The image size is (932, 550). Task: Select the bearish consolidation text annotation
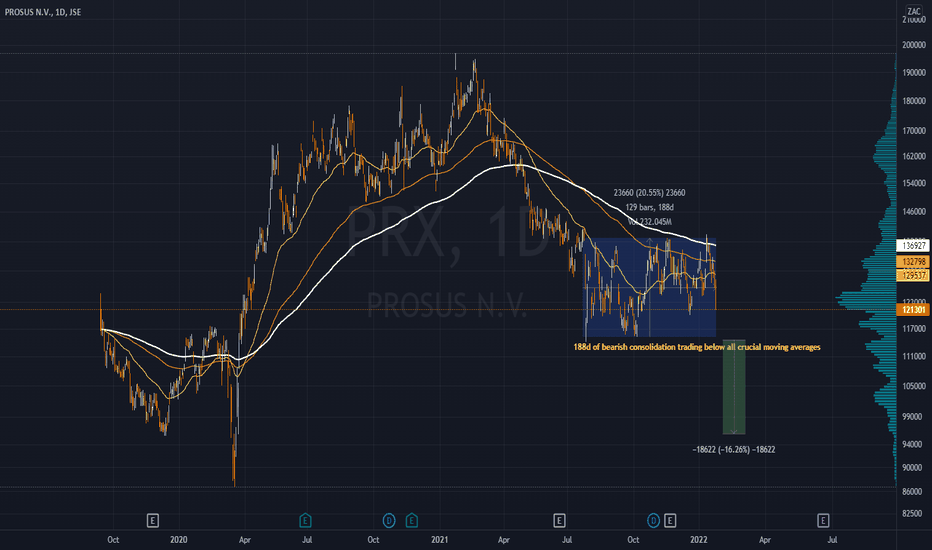click(x=697, y=347)
